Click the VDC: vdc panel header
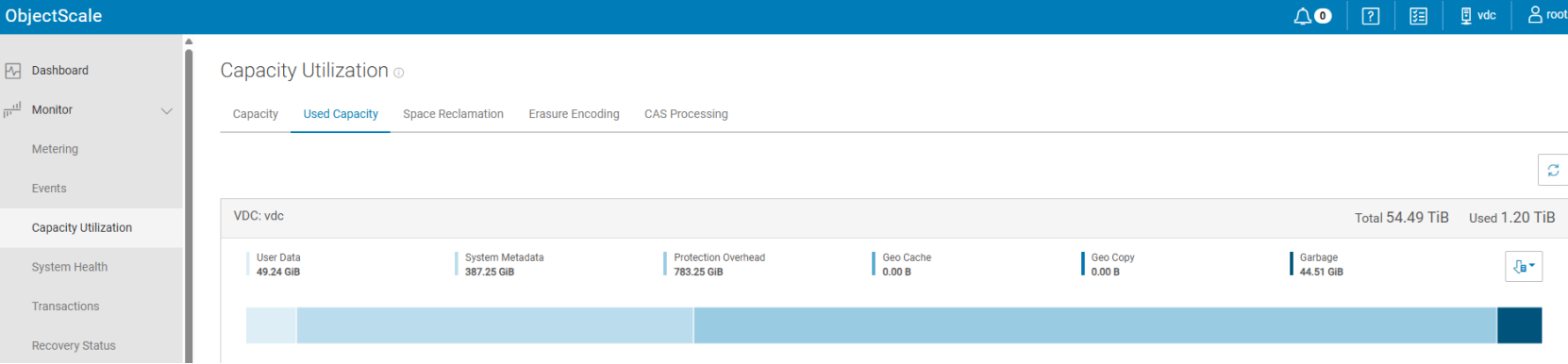The image size is (1568, 364). [x=894, y=217]
